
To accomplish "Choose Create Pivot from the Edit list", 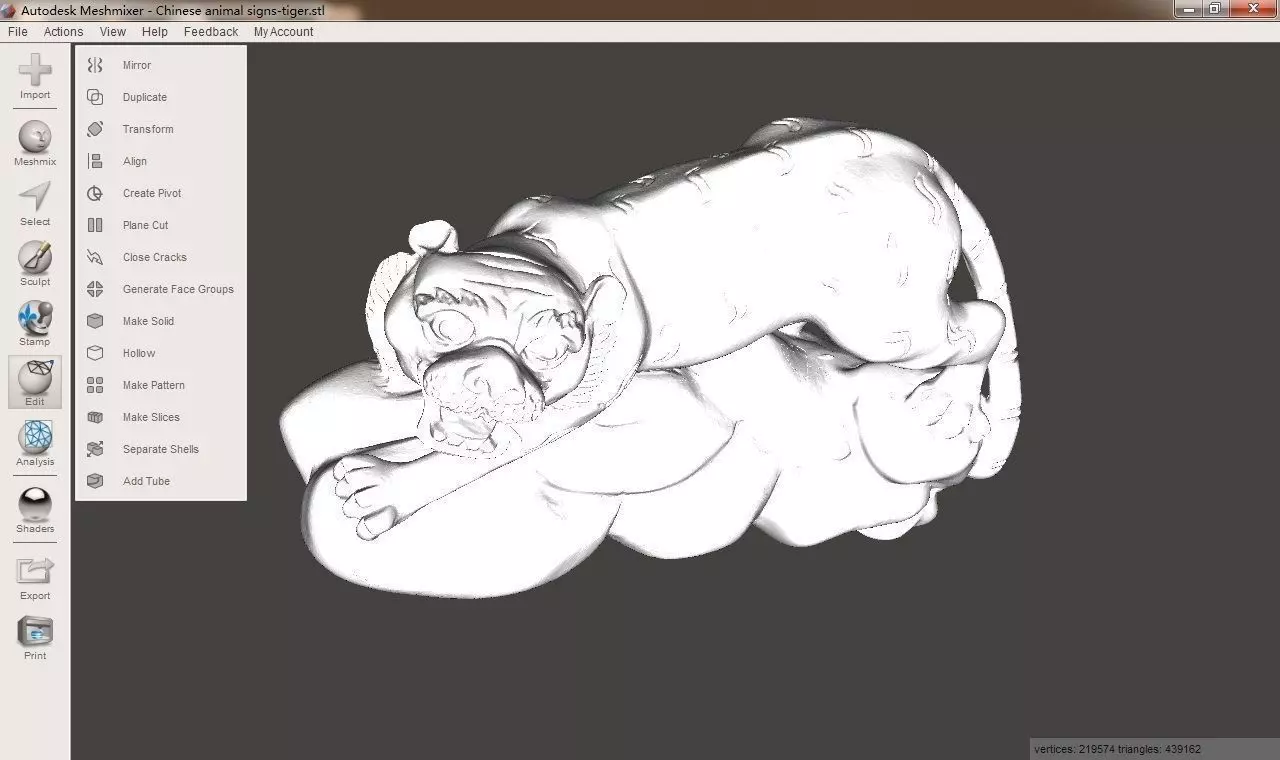I will point(152,193).
